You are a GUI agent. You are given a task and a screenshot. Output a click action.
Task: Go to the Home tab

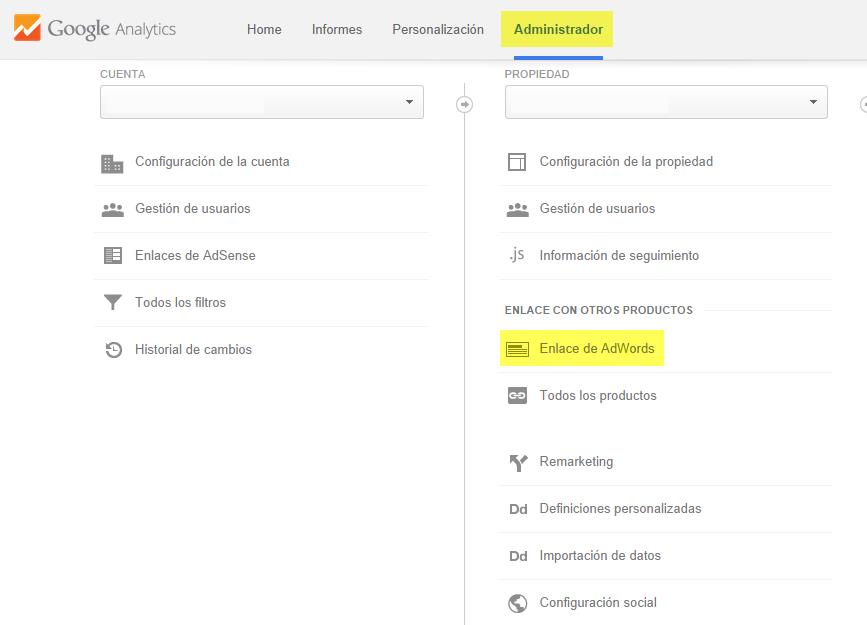pyautogui.click(x=264, y=30)
